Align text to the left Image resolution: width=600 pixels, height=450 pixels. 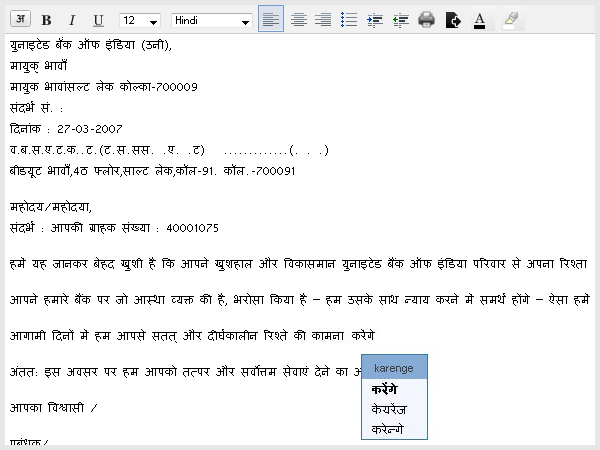(271, 19)
